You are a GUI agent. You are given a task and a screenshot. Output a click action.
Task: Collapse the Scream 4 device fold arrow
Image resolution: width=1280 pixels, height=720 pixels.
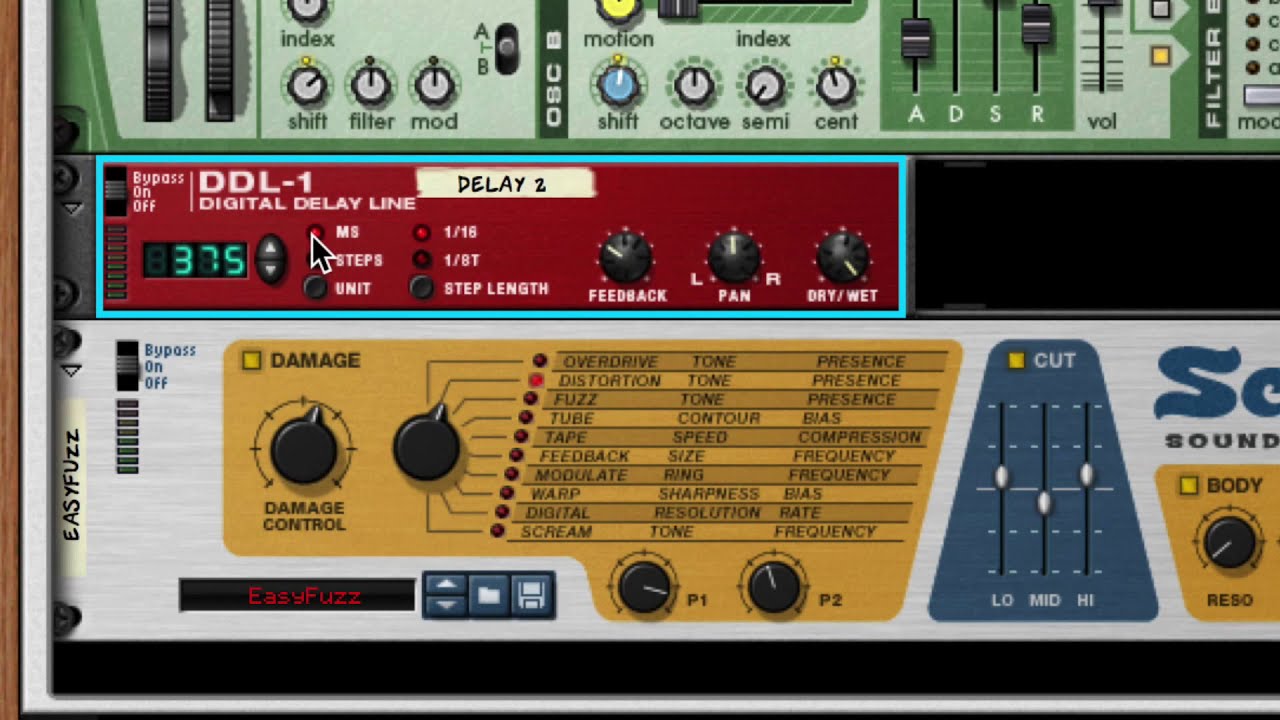pos(72,370)
